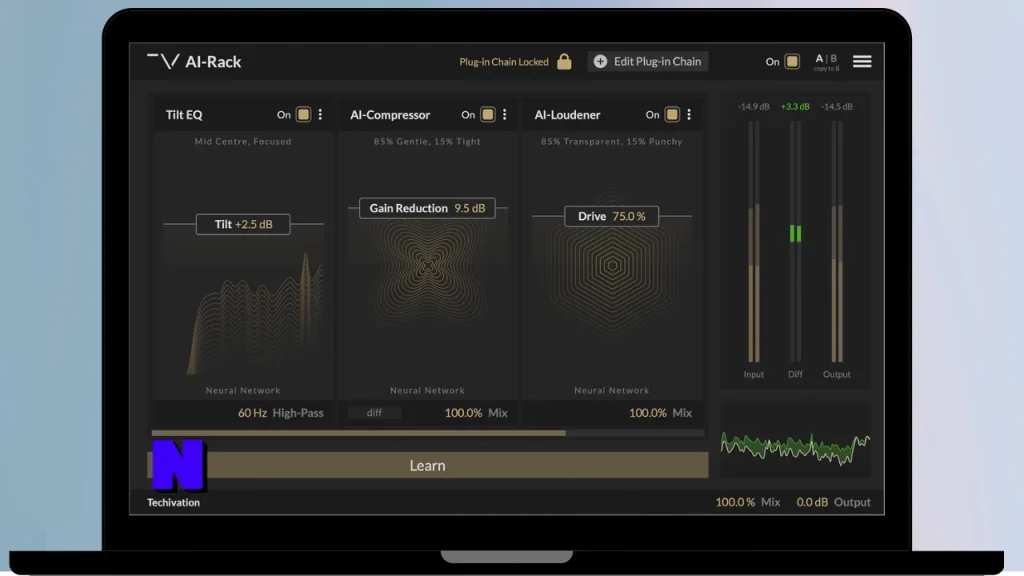Click the '-14.5 dB' output reading
Viewport: 1024px width, 576px height.
pos(837,106)
